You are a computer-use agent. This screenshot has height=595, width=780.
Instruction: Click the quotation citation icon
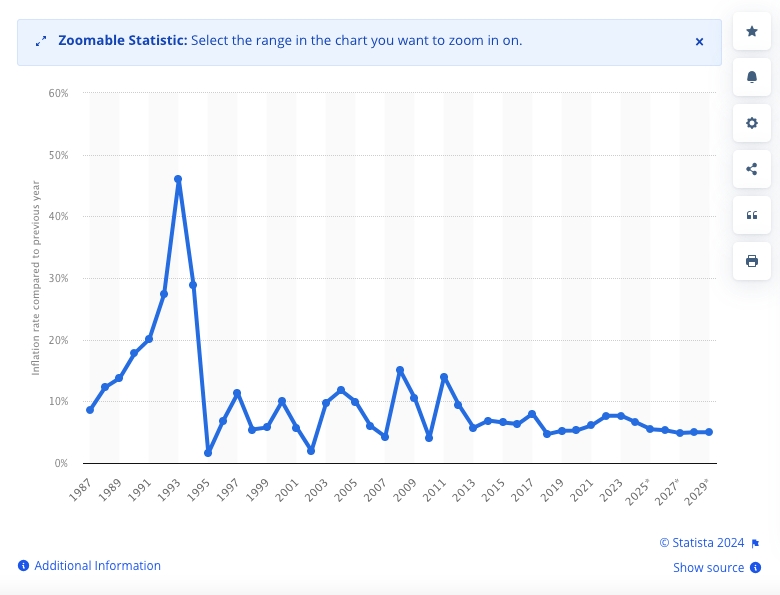[x=752, y=215]
